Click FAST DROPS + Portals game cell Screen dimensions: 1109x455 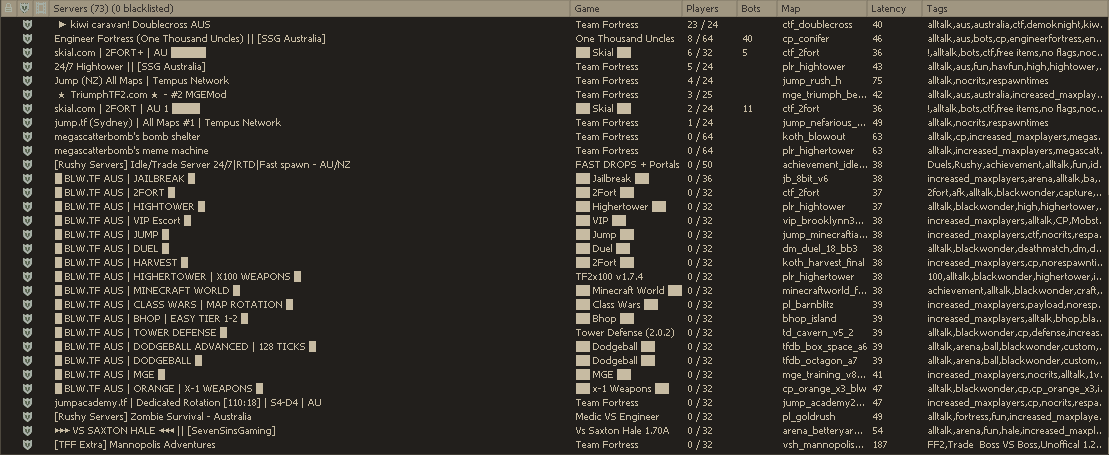627,165
